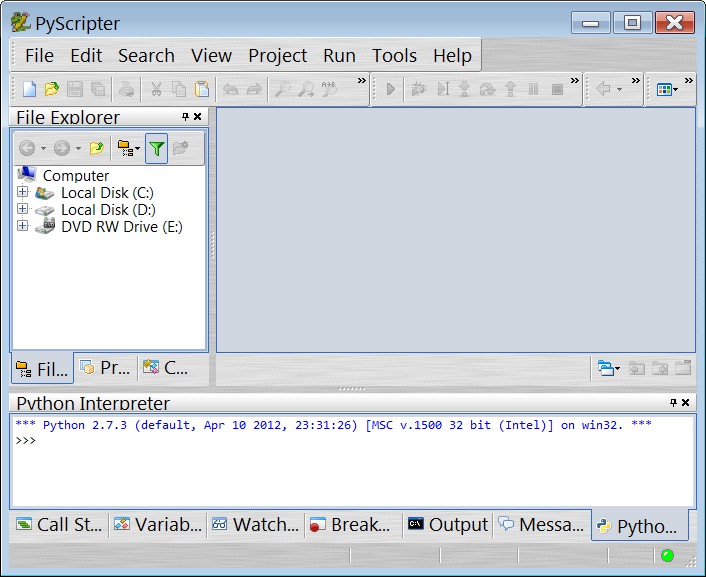Click the Undo arrow icon
This screenshot has height=577, width=706.
231,89
